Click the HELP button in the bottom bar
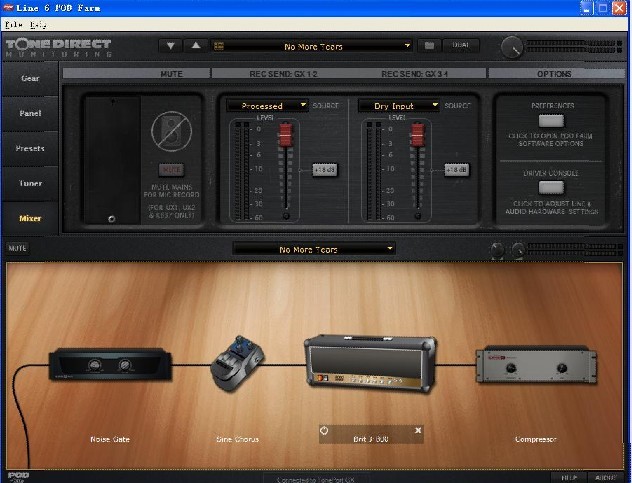 569,478
